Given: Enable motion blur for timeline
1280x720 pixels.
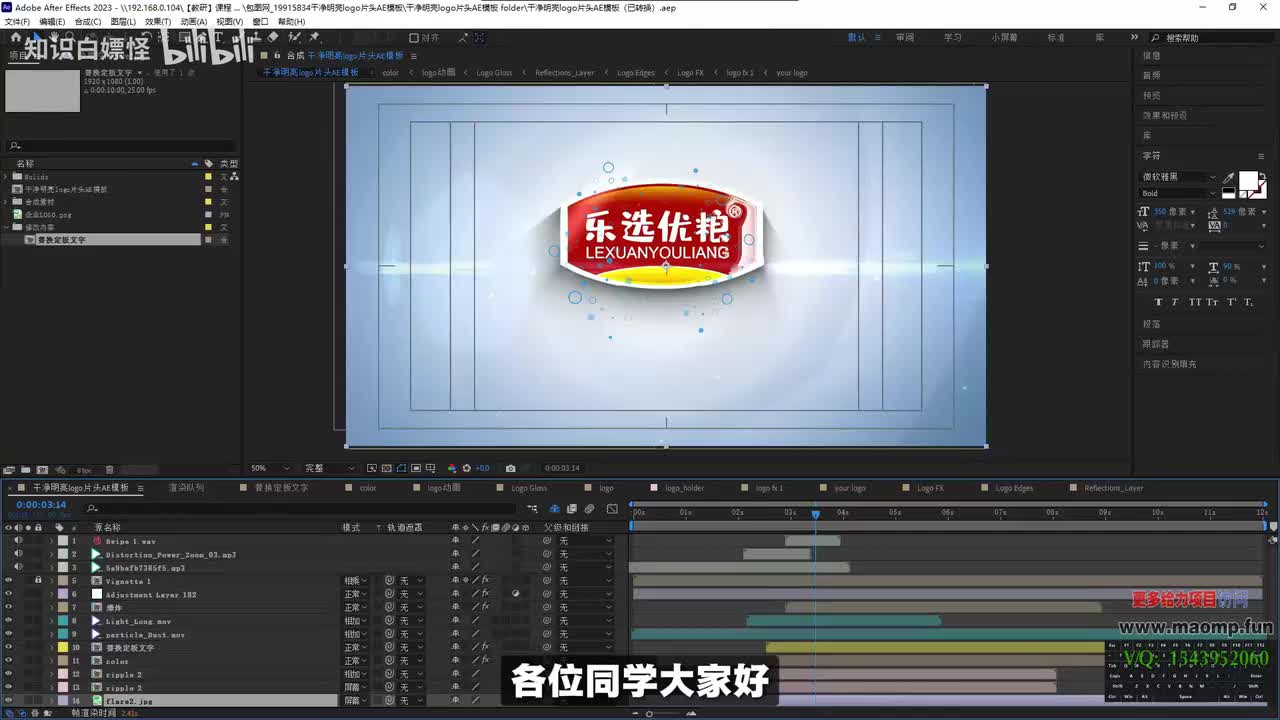Looking at the screenshot, I should click(x=589, y=509).
